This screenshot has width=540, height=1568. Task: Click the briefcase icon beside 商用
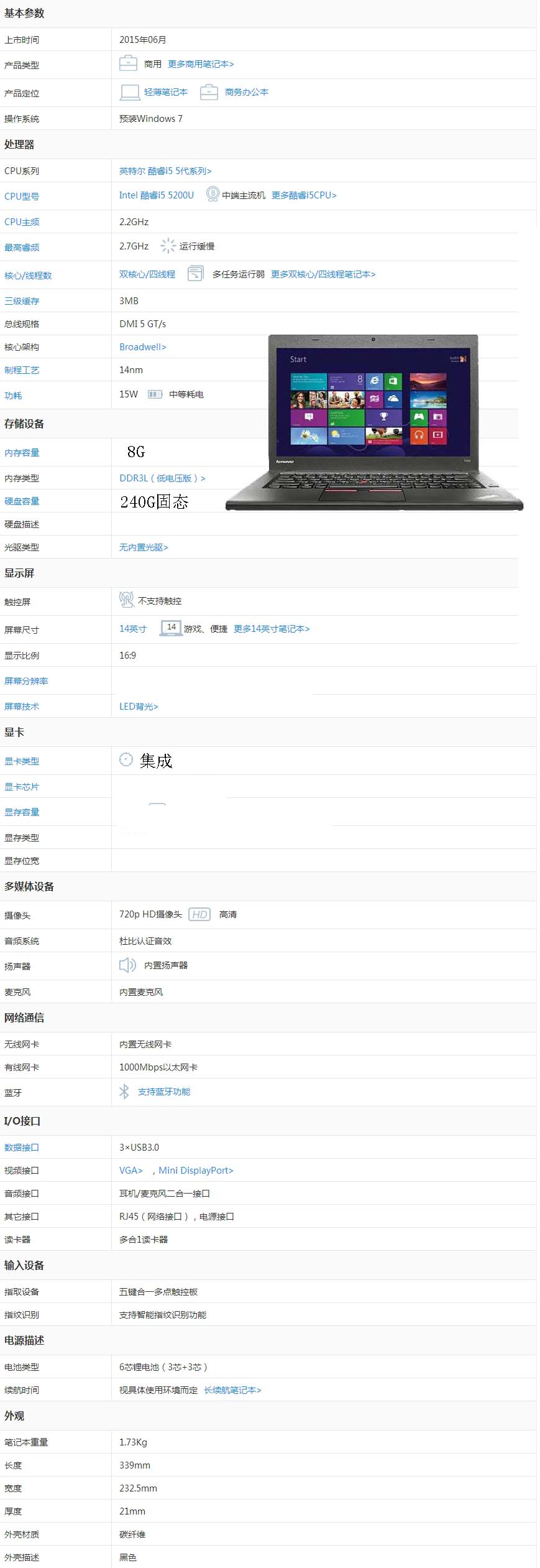pos(128,63)
